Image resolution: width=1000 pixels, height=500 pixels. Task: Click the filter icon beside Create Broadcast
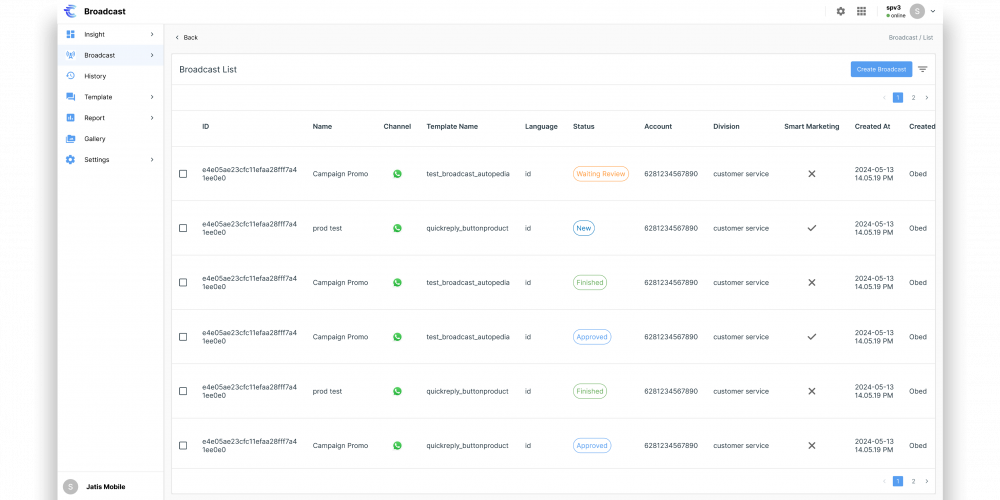(922, 69)
